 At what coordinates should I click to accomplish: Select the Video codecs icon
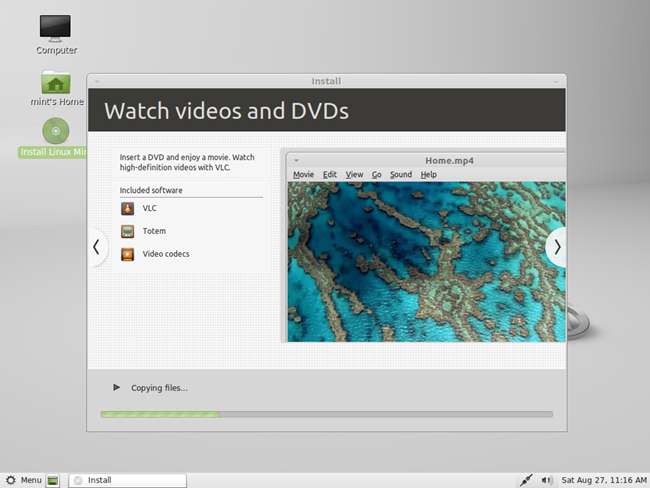tap(127, 254)
